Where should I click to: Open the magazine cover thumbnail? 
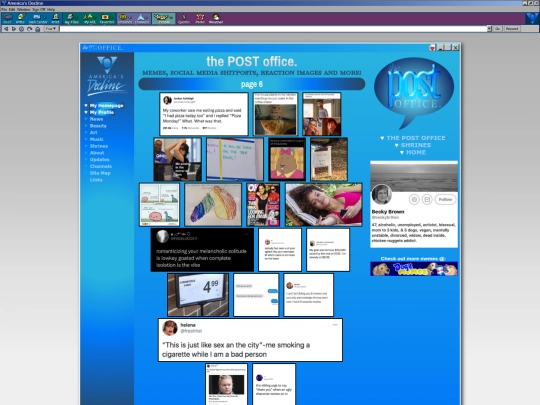[263, 205]
